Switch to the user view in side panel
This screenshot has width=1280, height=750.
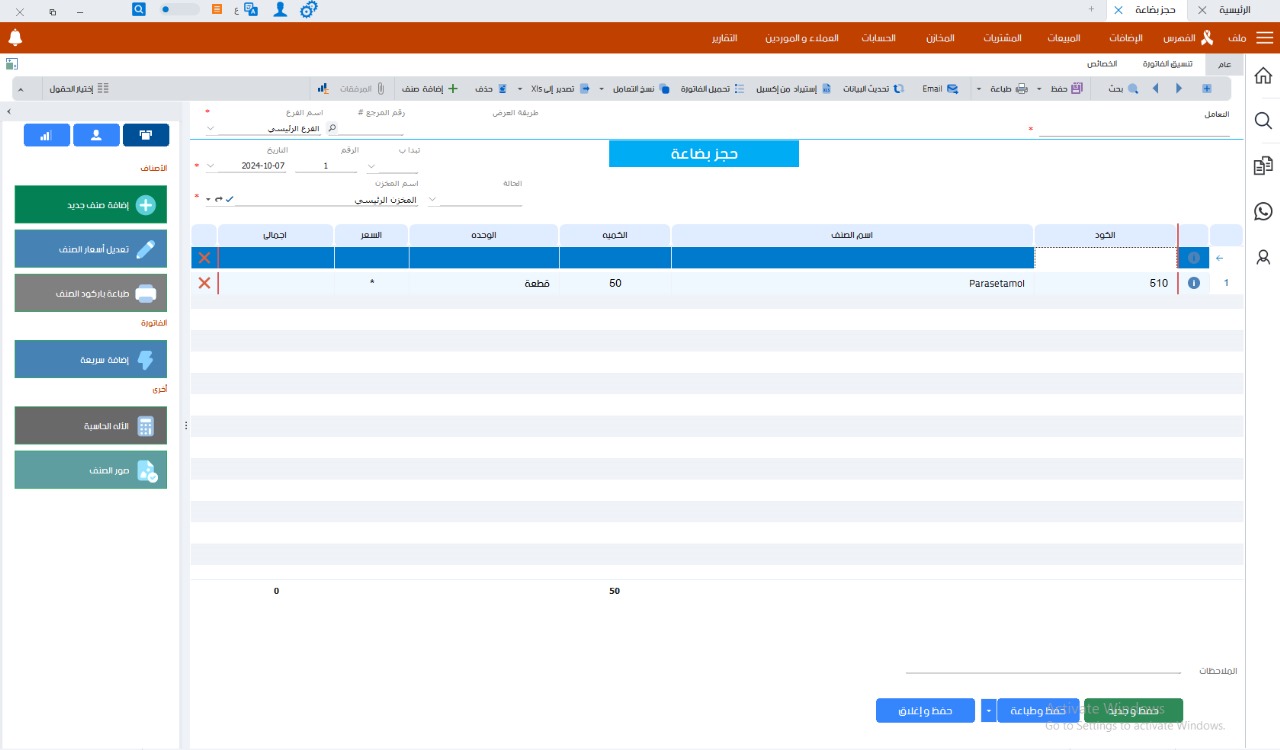(x=96, y=135)
